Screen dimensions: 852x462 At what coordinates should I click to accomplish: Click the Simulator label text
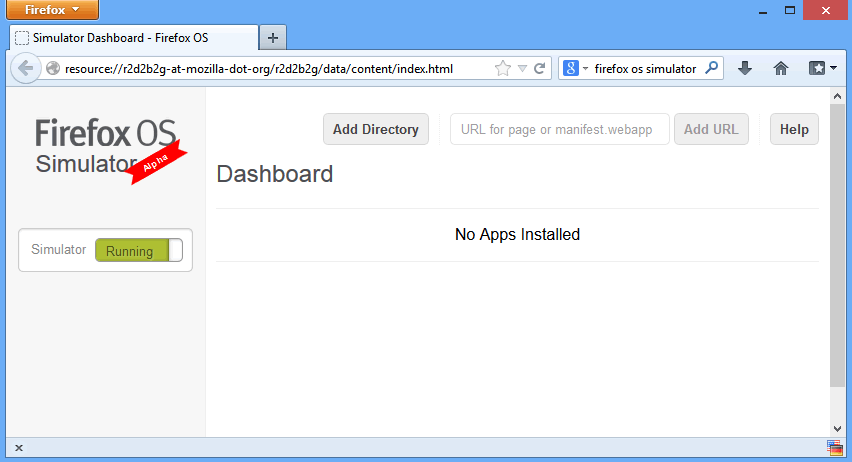(x=58, y=249)
